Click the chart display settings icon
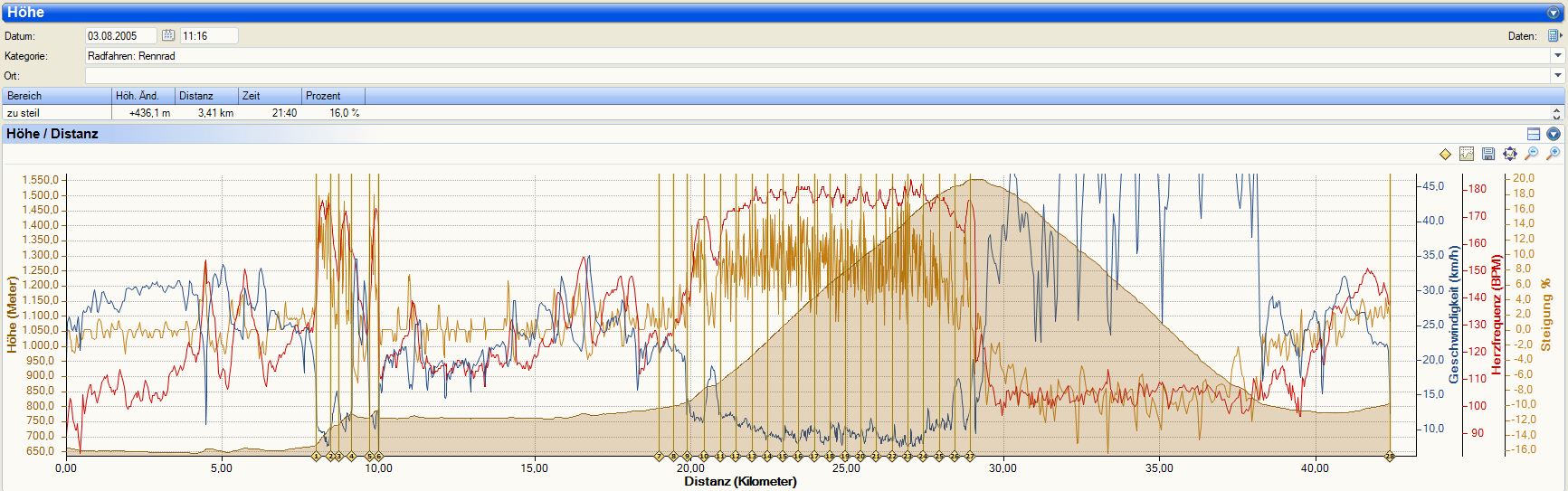Image resolution: width=1568 pixels, height=491 pixels. 1467,155
